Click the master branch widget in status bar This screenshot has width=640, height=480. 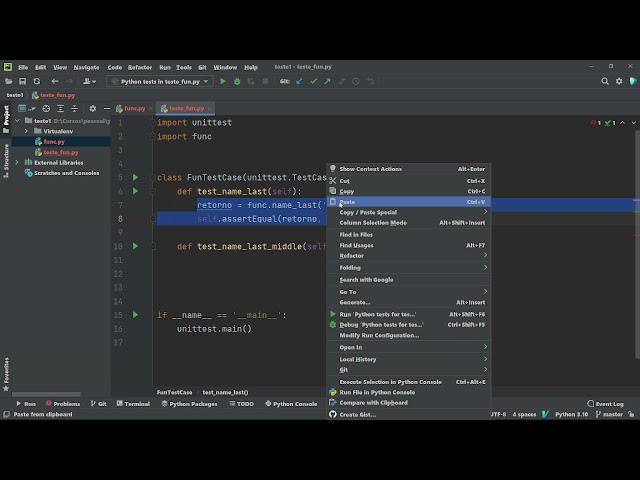(x=609, y=414)
